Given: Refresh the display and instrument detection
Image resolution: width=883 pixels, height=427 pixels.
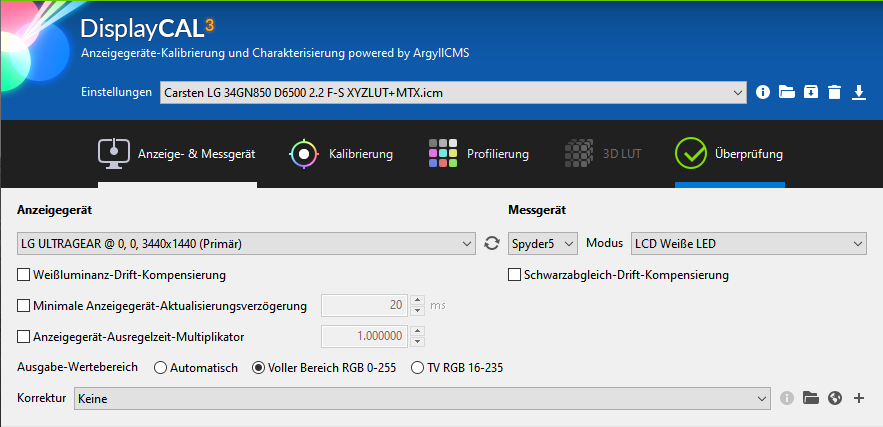Looking at the screenshot, I should [x=492, y=243].
